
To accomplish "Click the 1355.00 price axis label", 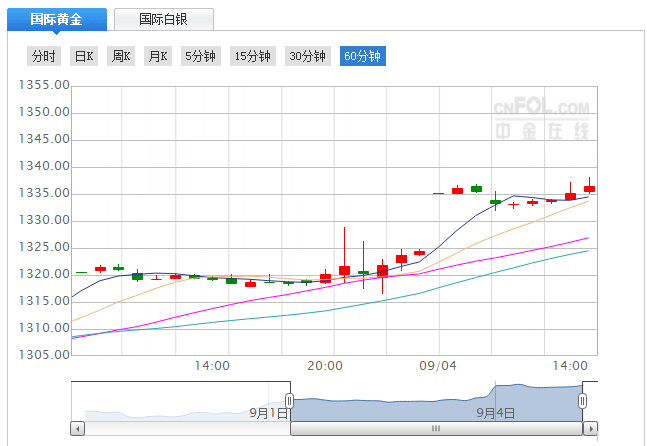I will click(44, 85).
